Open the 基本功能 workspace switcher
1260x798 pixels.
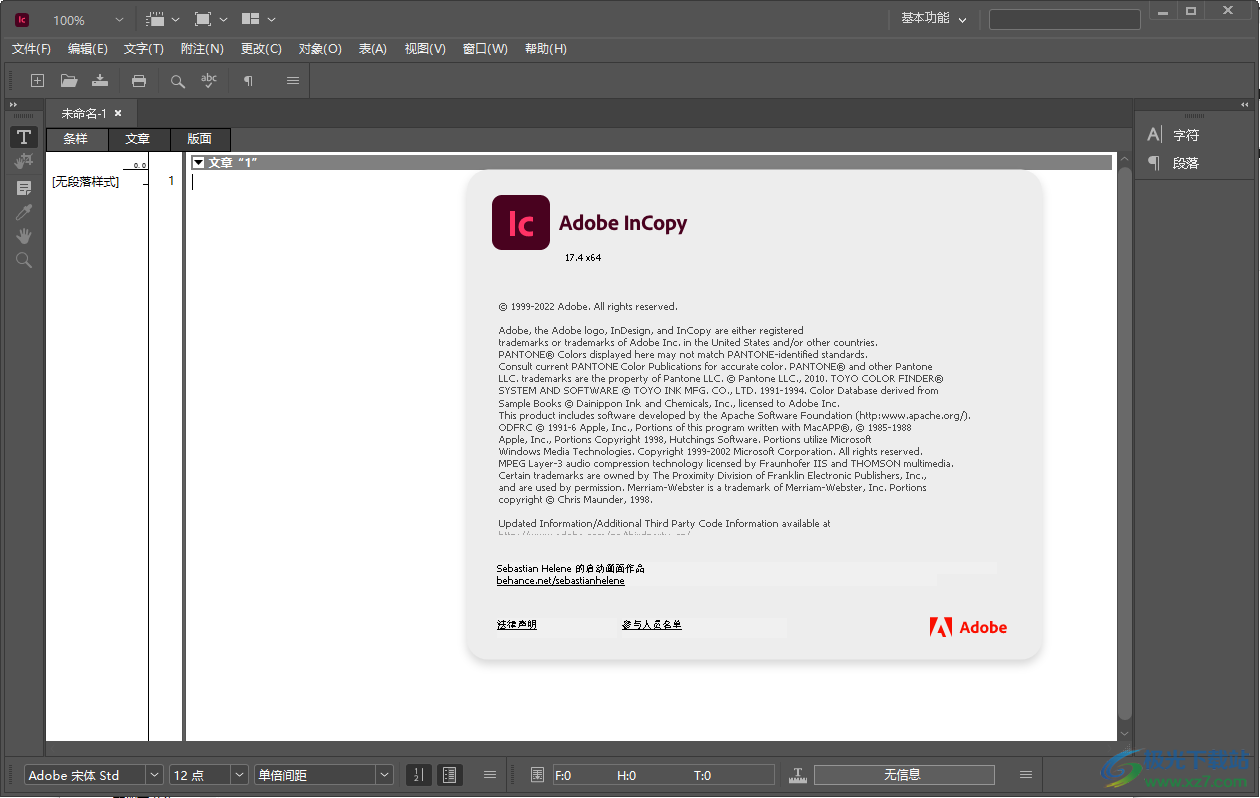(934, 18)
